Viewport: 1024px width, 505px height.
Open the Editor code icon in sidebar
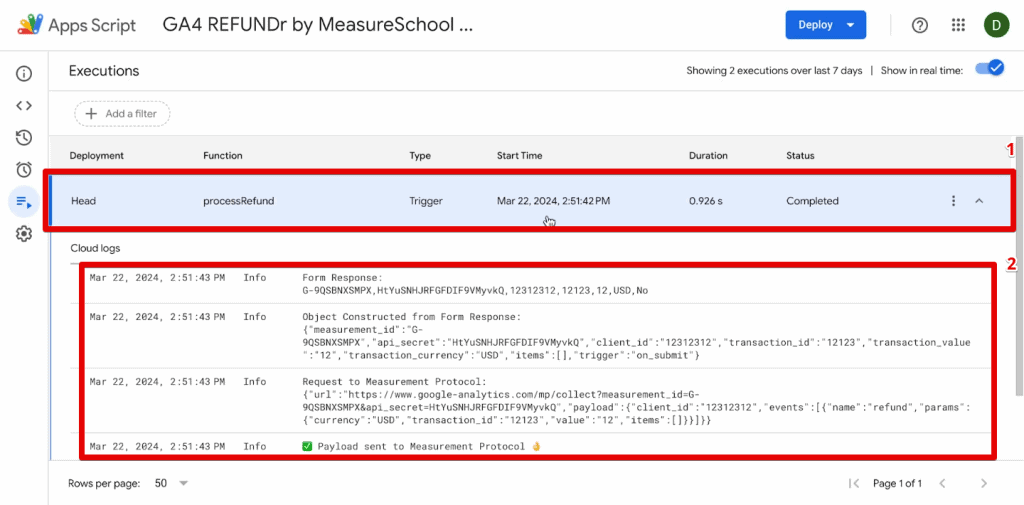[x=24, y=105]
